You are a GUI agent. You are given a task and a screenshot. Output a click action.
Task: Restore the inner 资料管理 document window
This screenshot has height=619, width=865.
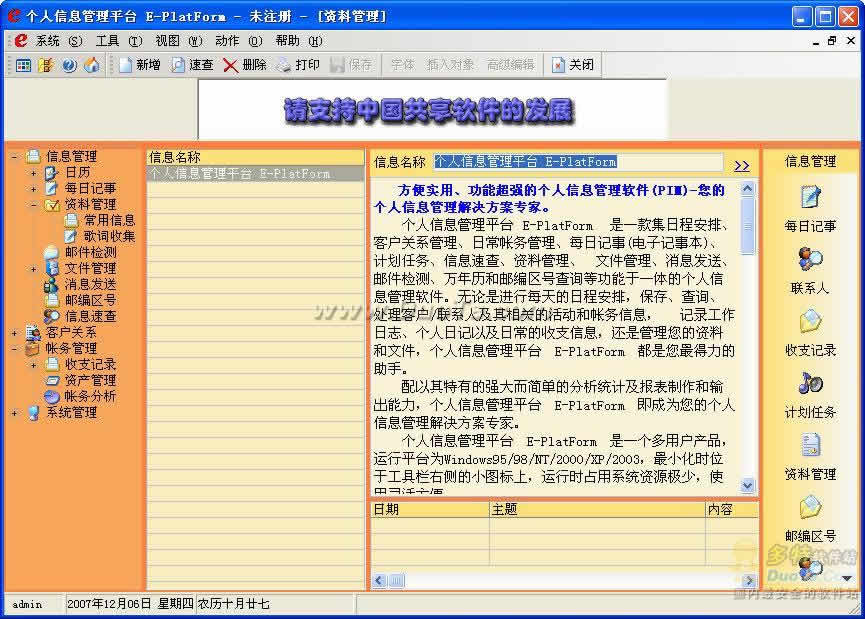pos(832,41)
